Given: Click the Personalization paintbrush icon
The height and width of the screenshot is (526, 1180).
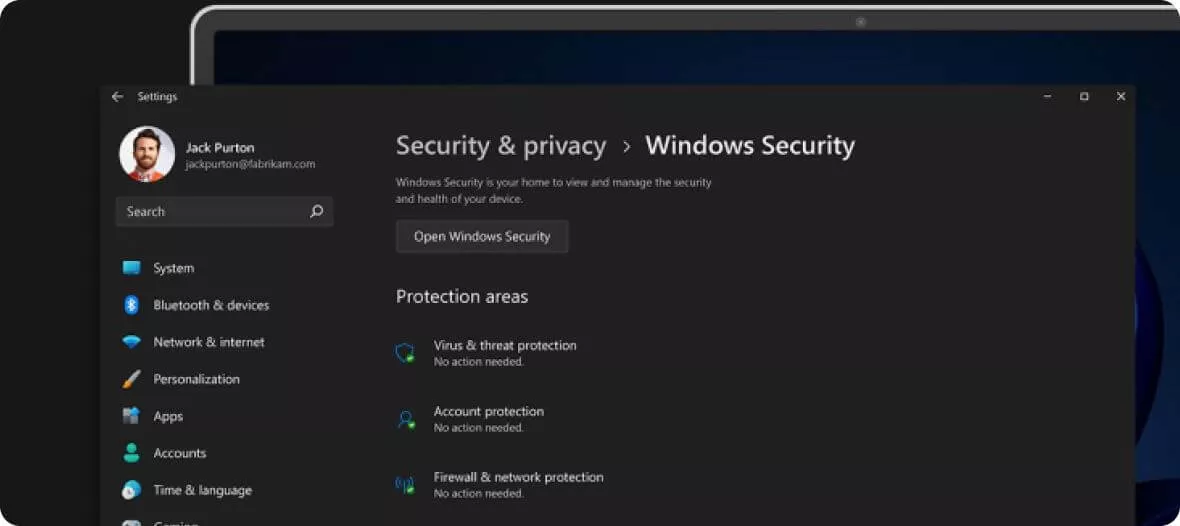Looking at the screenshot, I should [x=131, y=379].
